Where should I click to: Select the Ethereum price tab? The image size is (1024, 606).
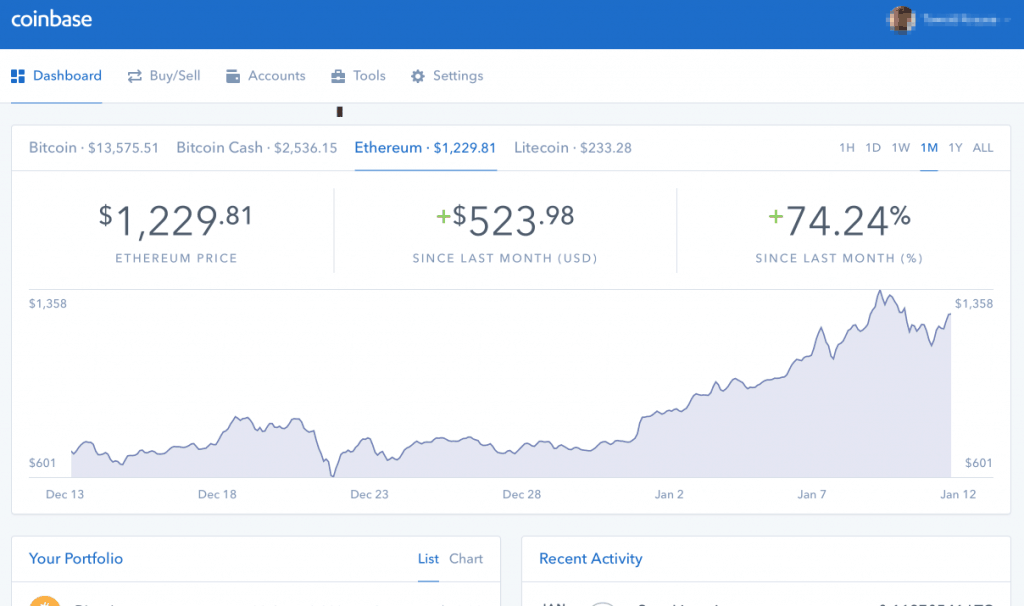[x=425, y=148]
